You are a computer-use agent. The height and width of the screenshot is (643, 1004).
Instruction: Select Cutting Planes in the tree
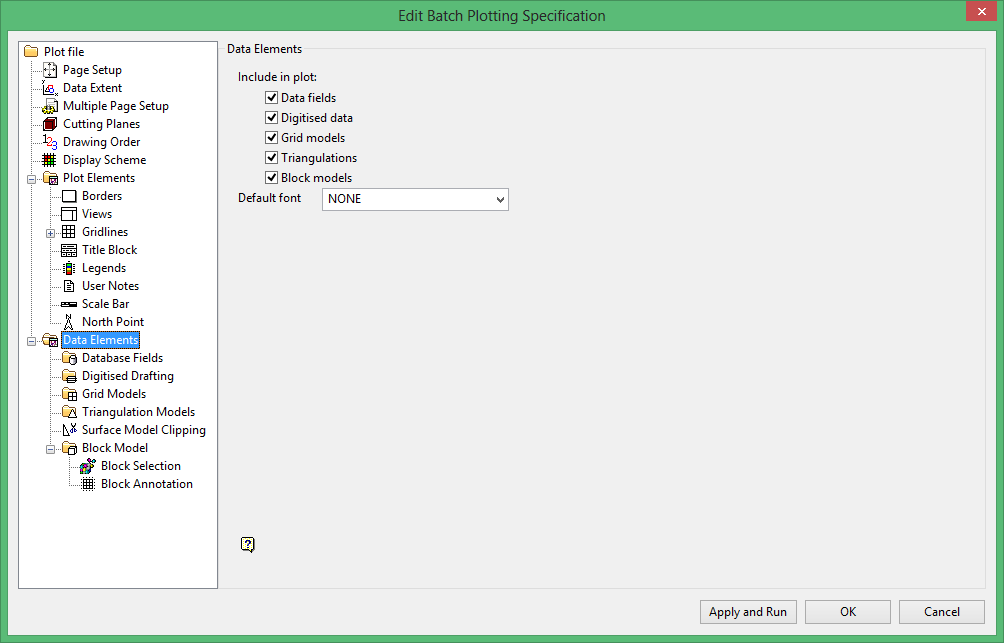[x=101, y=124]
